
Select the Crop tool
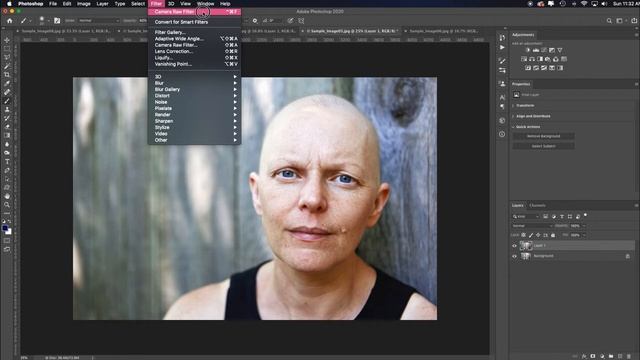click(x=7, y=75)
